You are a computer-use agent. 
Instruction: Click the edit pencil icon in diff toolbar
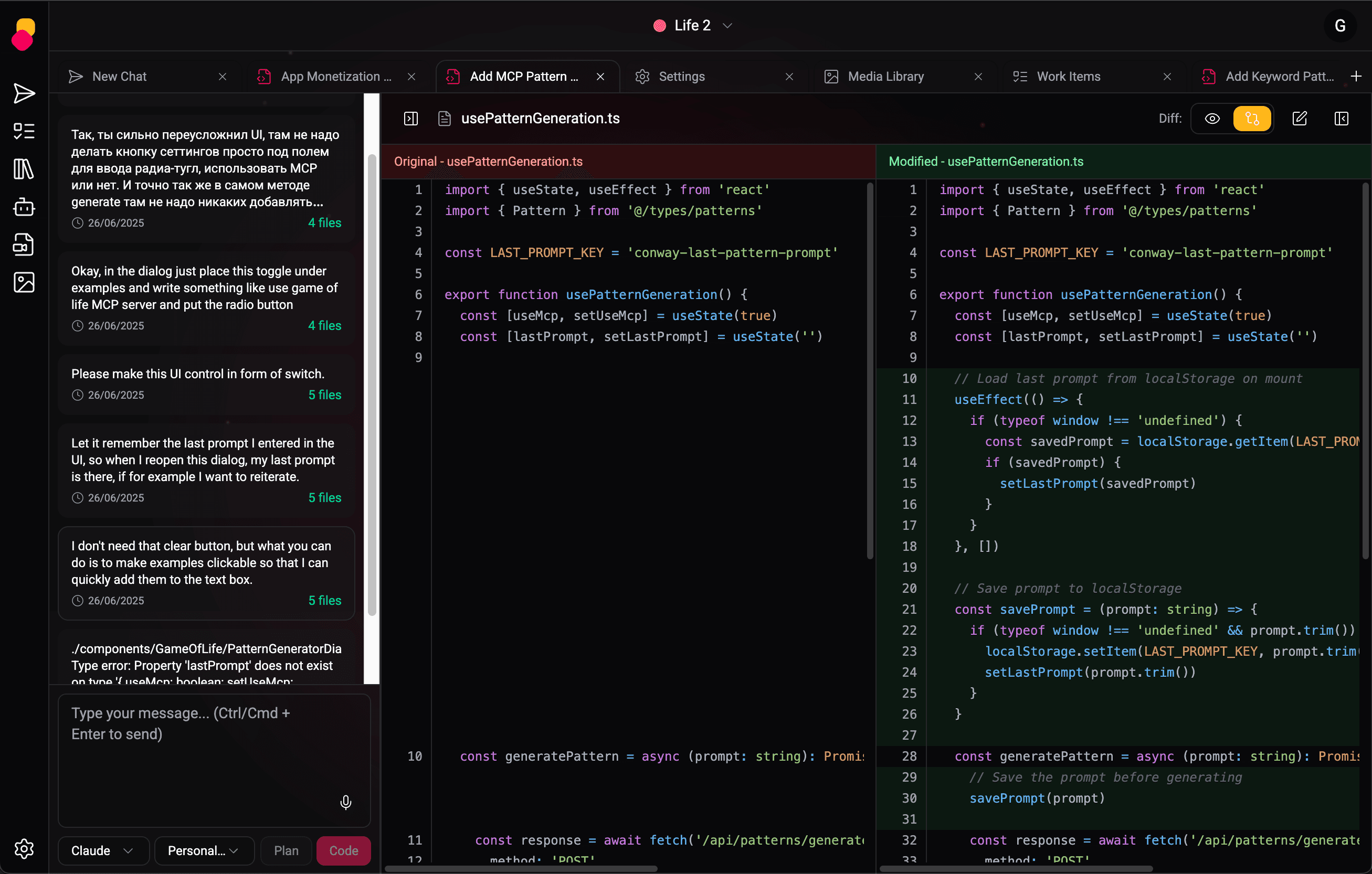point(1300,119)
